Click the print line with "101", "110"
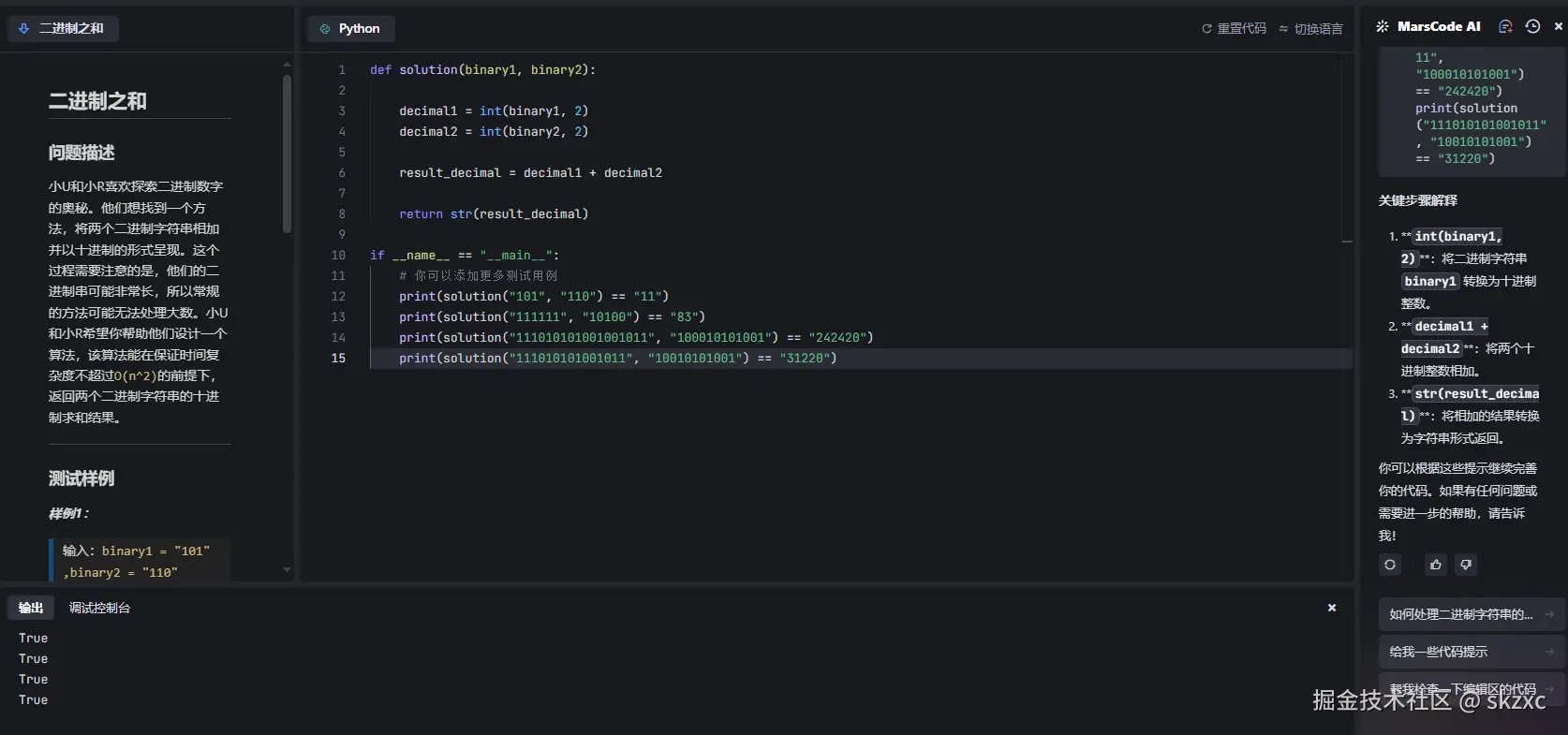The image size is (1568, 735). [x=534, y=296]
